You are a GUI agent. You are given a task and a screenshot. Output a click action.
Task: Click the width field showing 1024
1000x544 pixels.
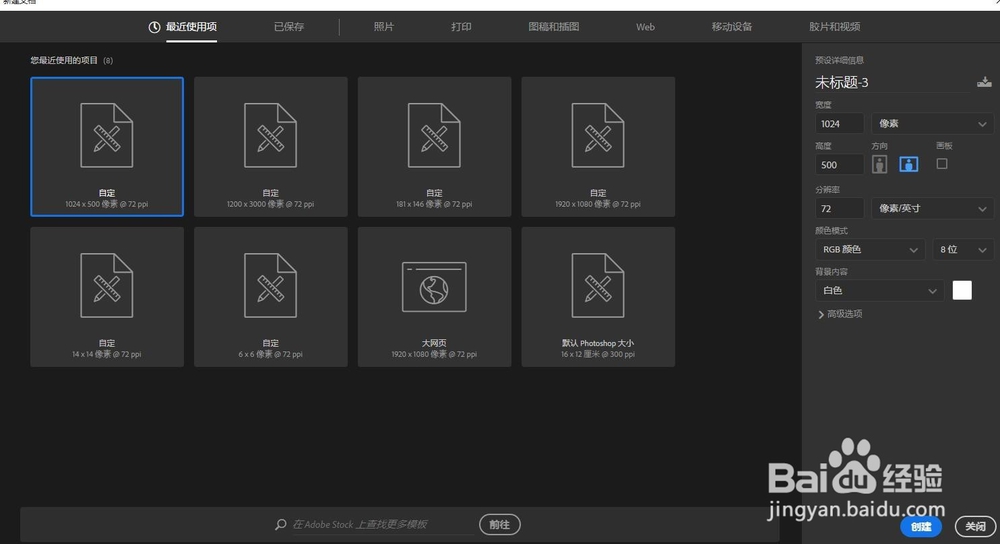pyautogui.click(x=839, y=124)
